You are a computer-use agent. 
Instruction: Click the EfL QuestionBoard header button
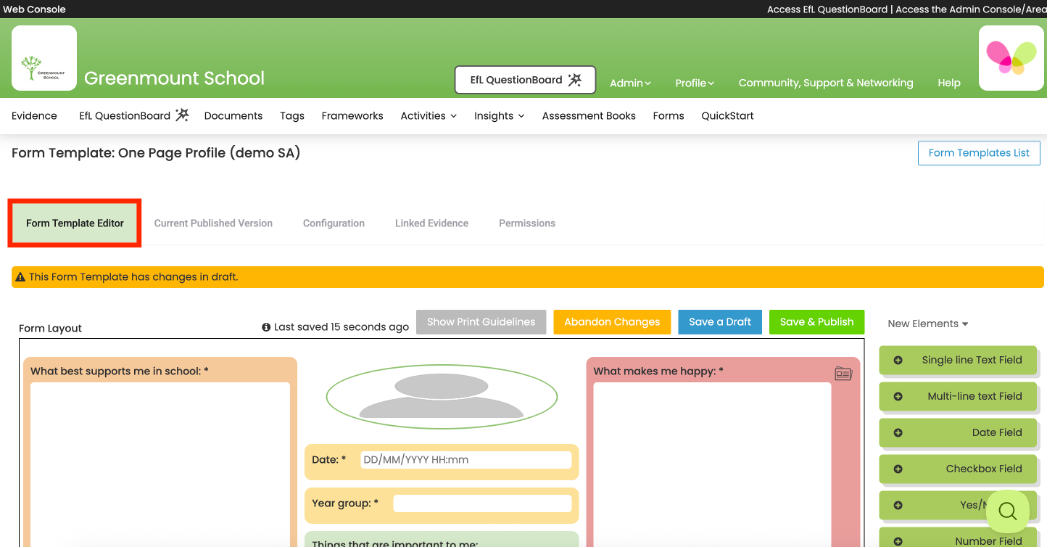click(525, 80)
